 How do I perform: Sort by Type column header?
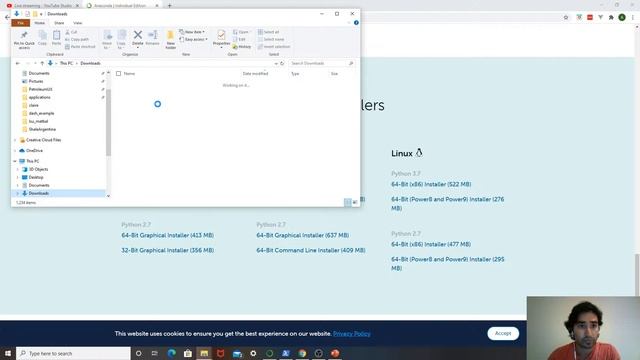point(295,73)
